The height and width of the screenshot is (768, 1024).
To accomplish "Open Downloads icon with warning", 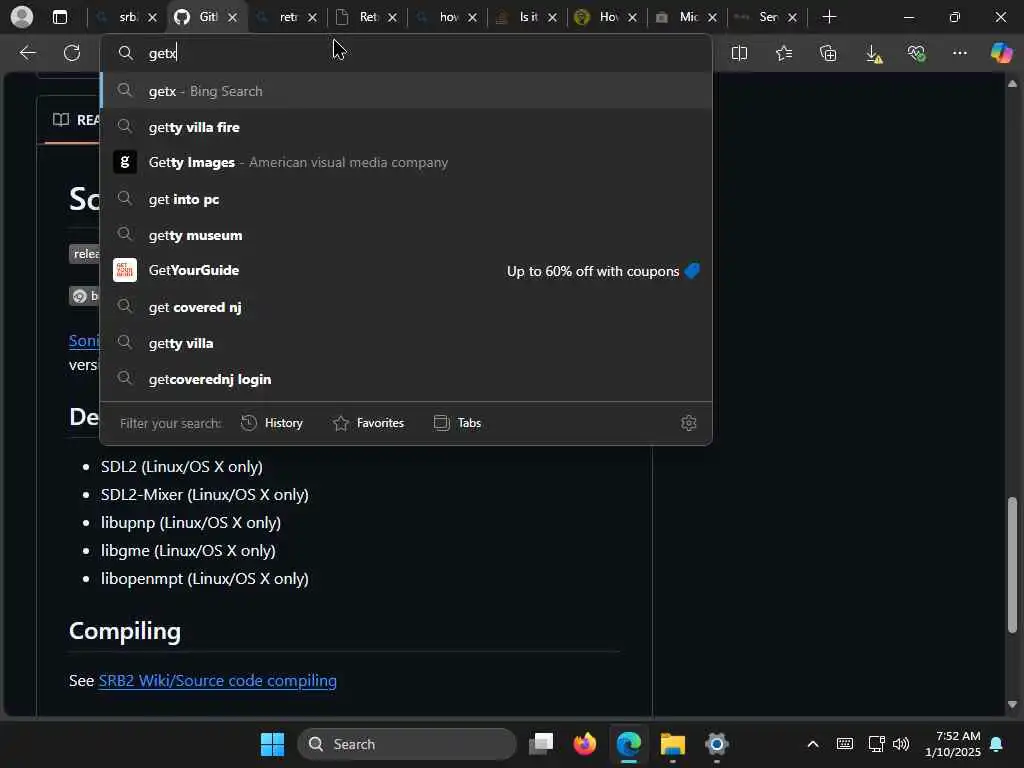I will tap(873, 54).
